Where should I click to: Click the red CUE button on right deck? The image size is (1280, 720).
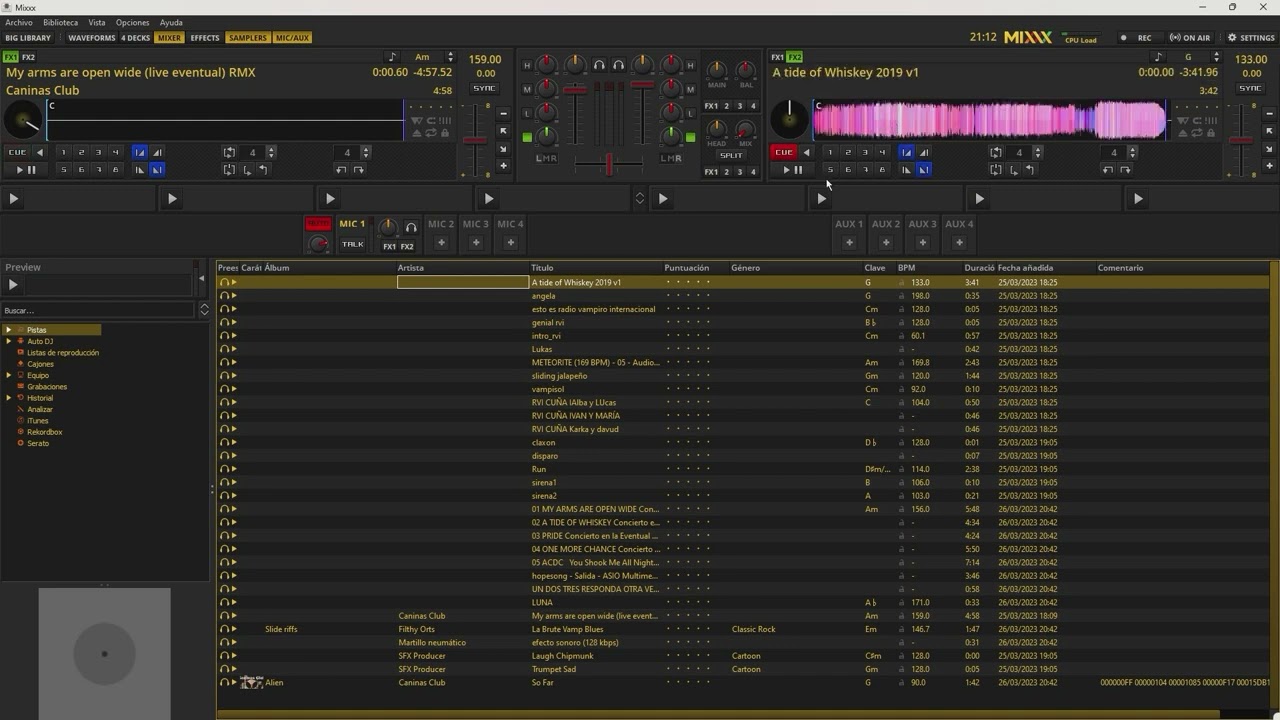pos(783,152)
